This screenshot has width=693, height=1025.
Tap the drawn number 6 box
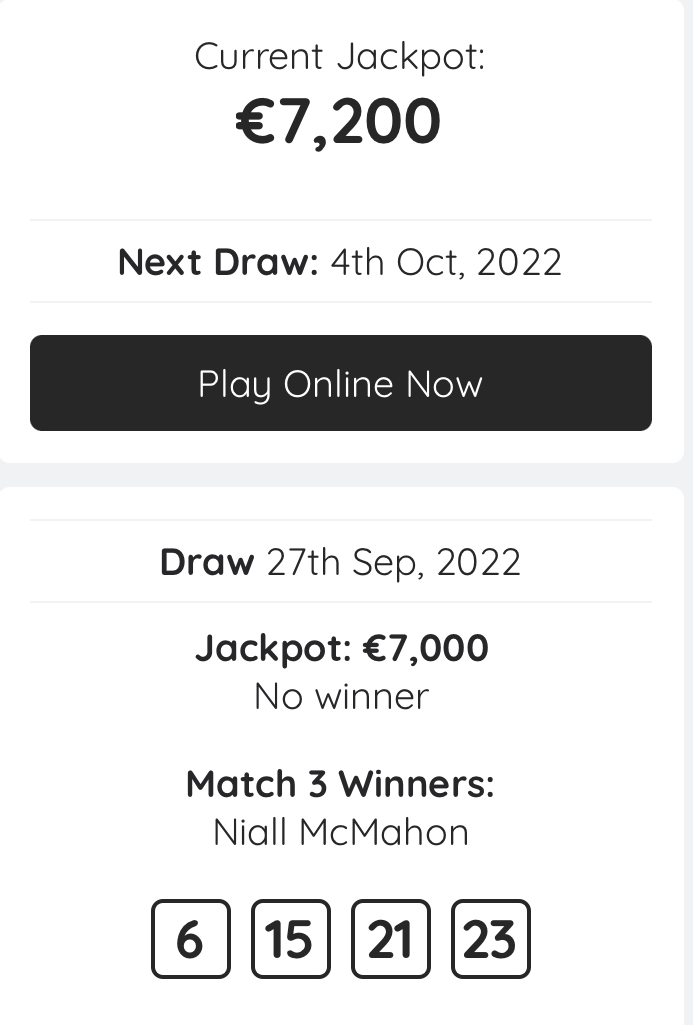(x=190, y=939)
